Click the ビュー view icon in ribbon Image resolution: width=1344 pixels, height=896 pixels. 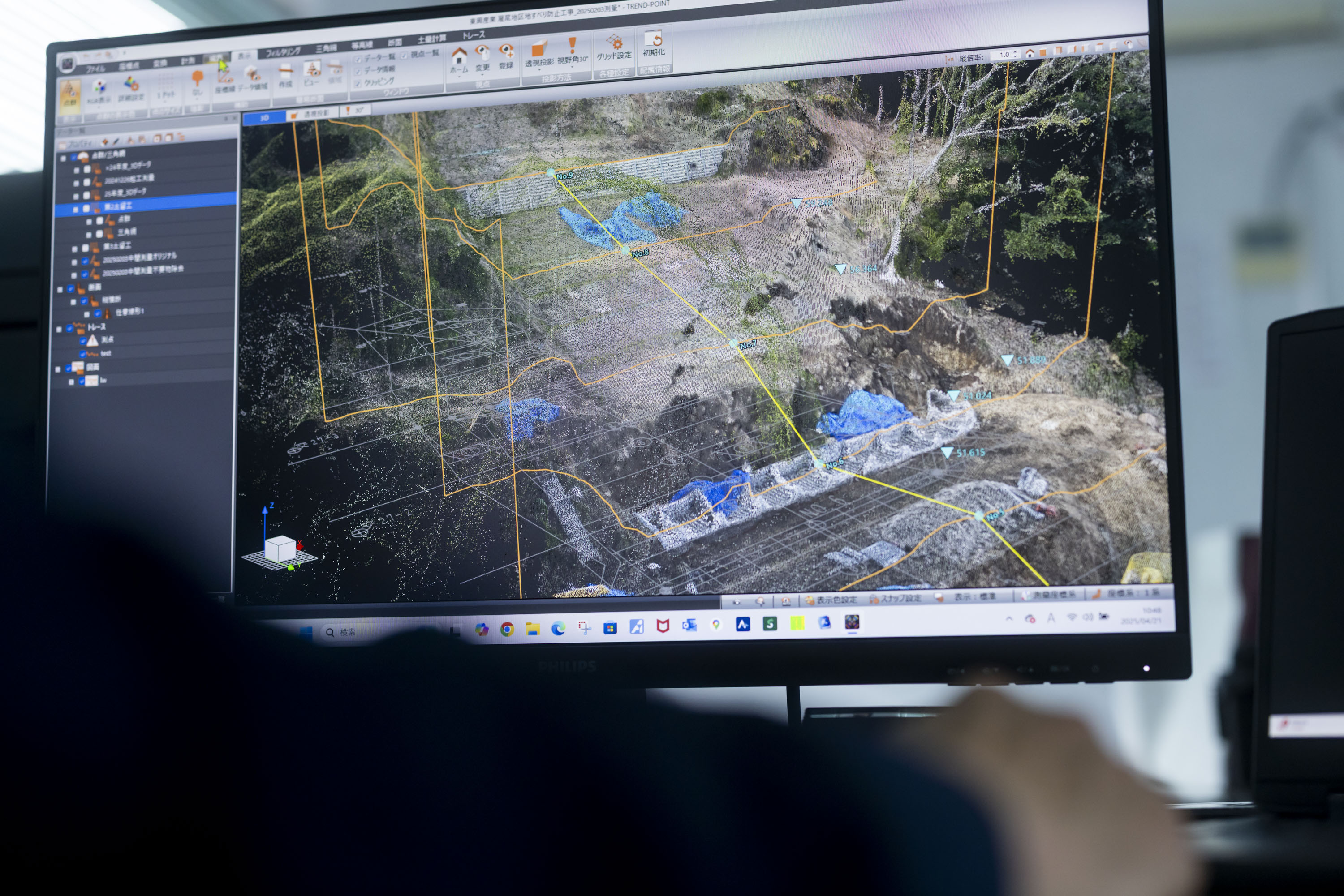point(311,74)
